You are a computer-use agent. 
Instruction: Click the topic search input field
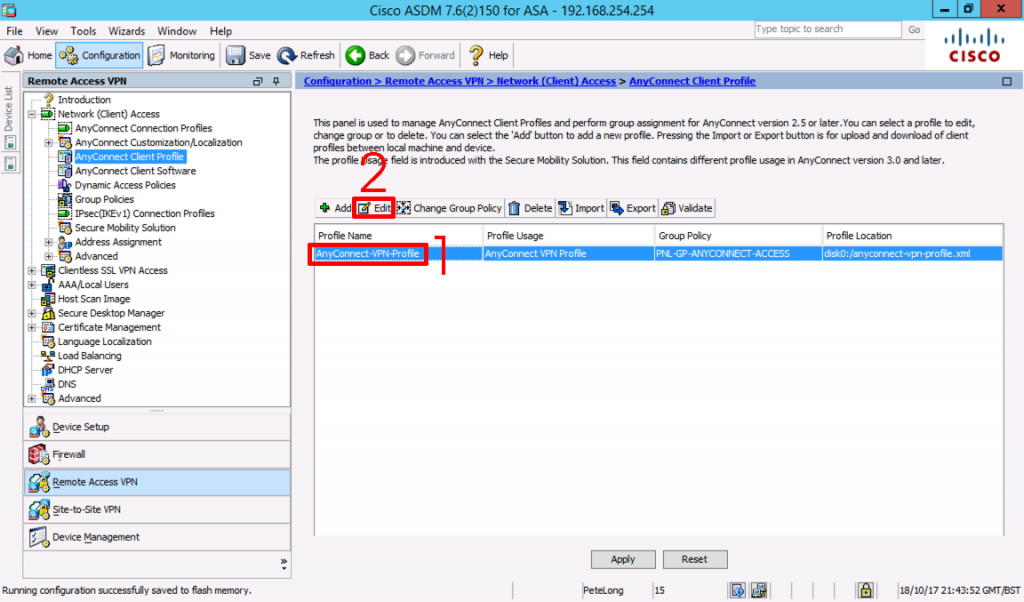(x=828, y=29)
